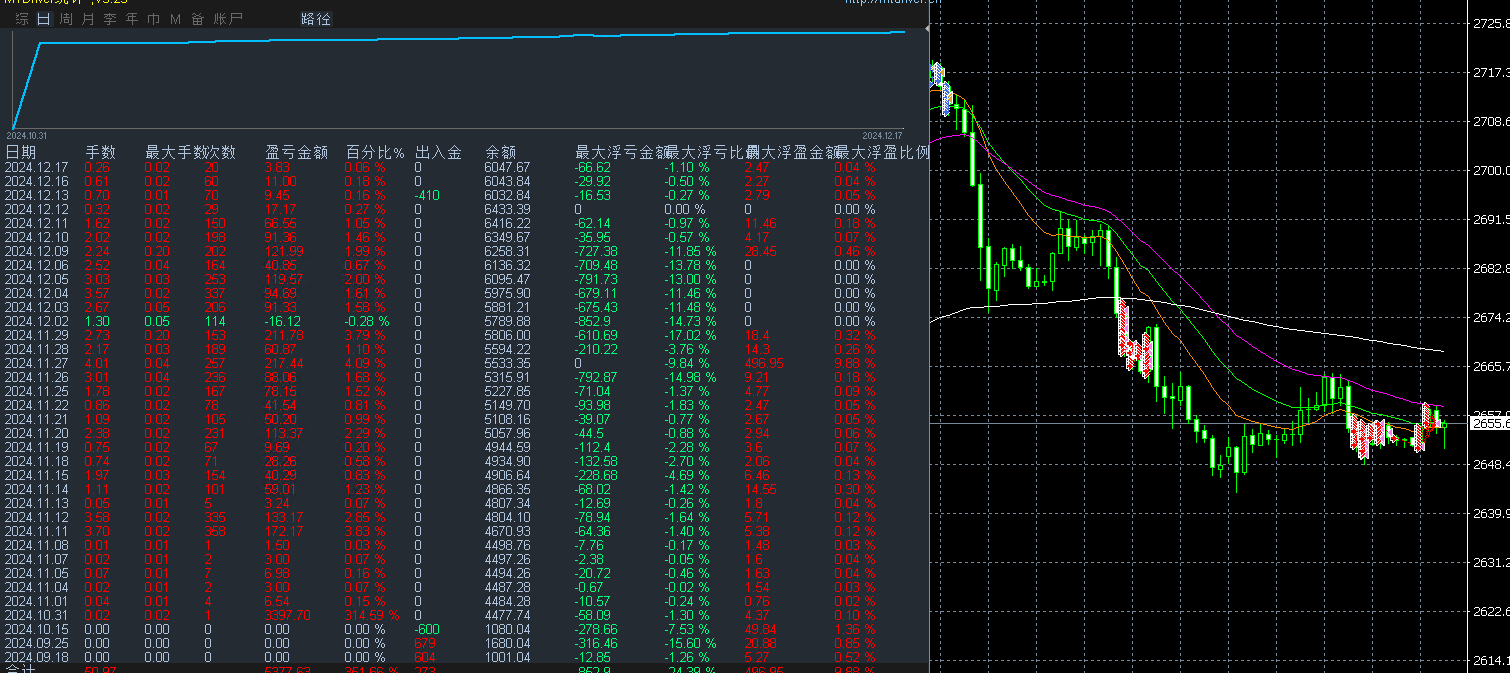Click the 余额 column header
1510x673 pixels.
coord(501,152)
